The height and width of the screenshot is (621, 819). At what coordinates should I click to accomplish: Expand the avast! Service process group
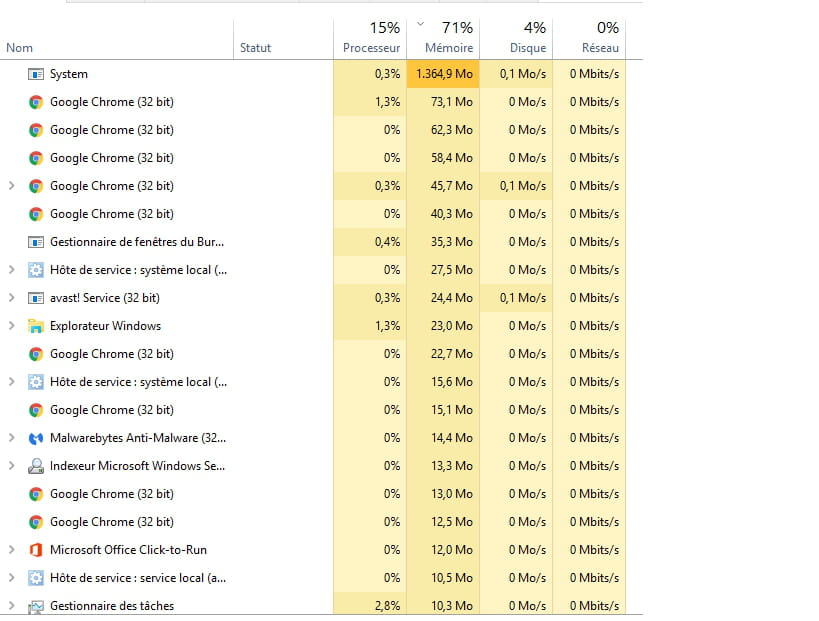11,298
